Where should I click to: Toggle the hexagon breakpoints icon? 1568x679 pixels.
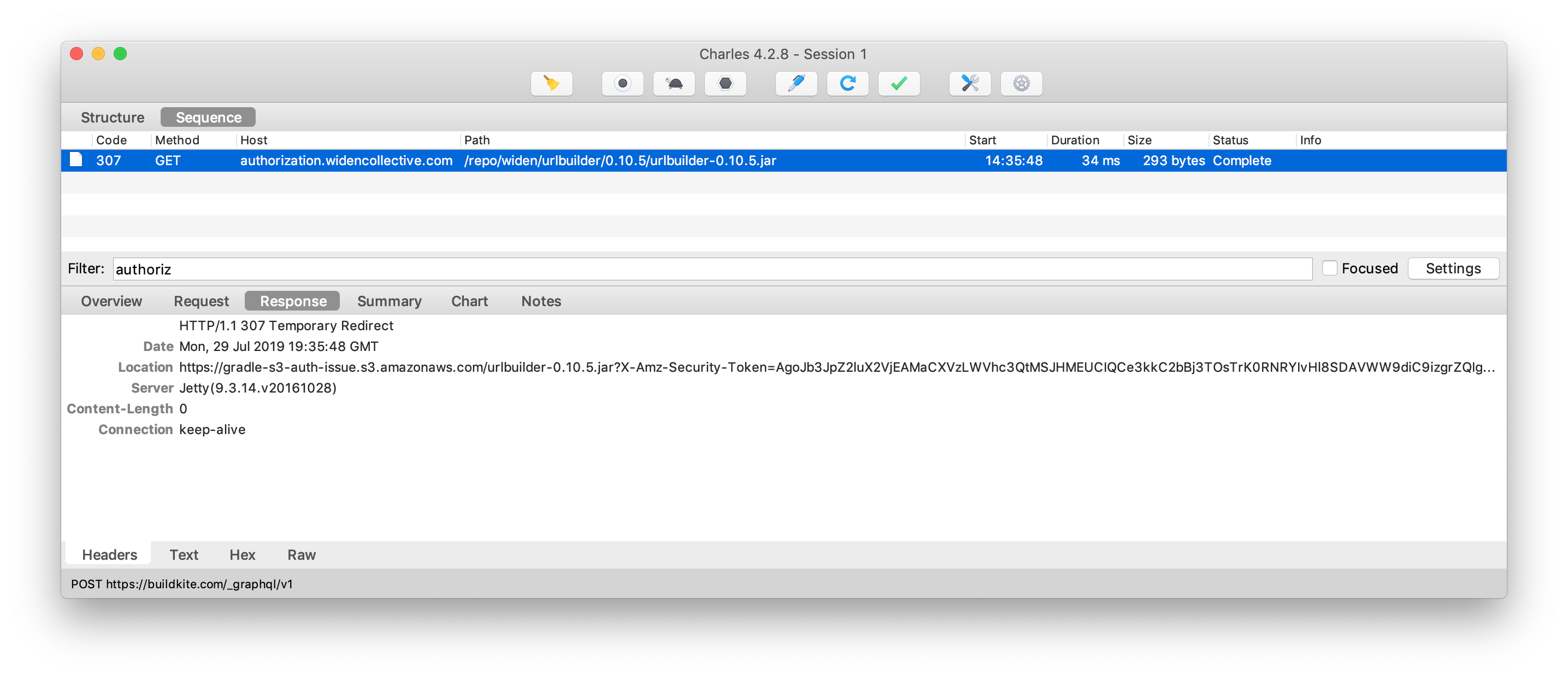725,84
